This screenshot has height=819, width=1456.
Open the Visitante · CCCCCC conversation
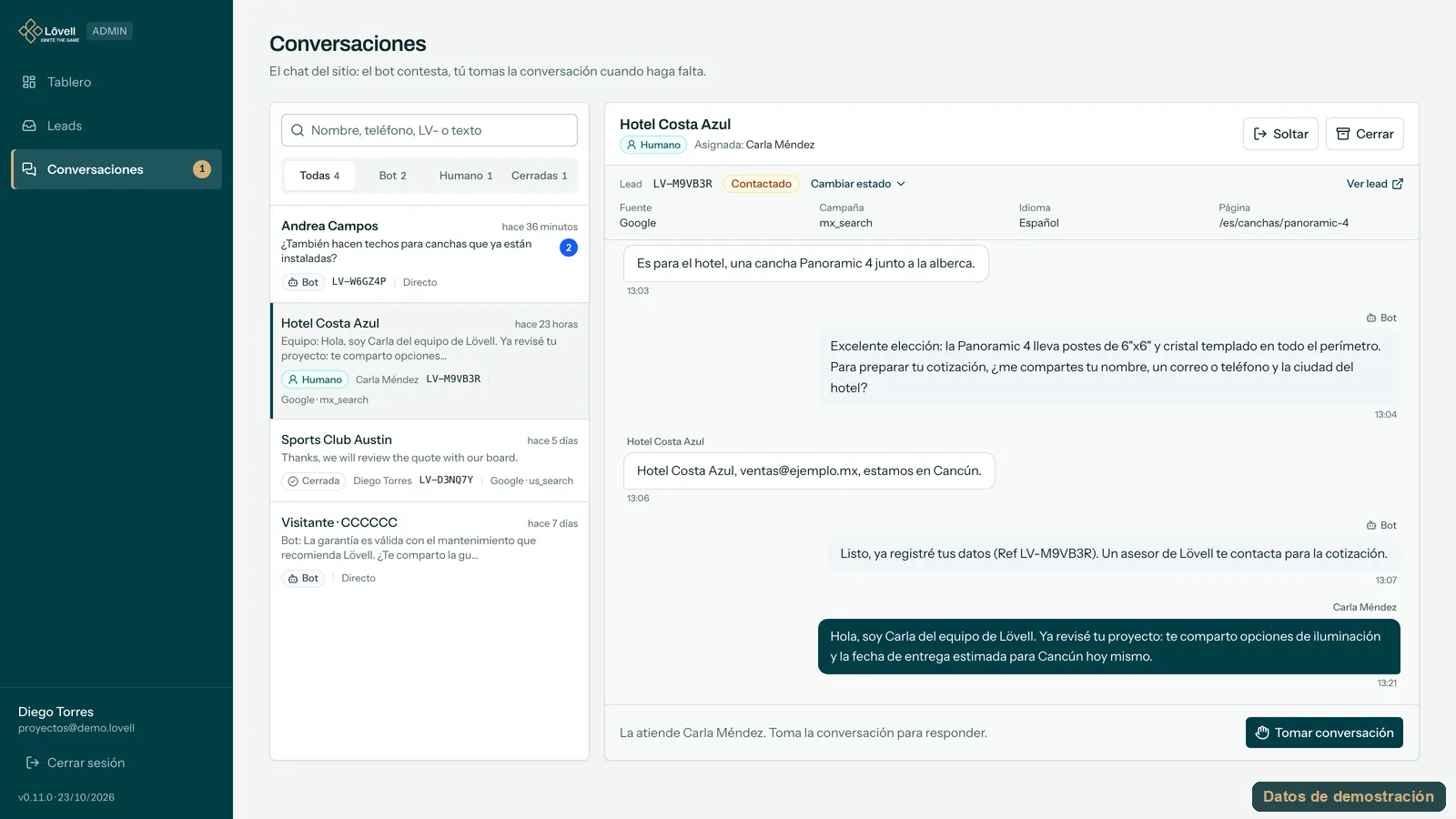coord(430,551)
